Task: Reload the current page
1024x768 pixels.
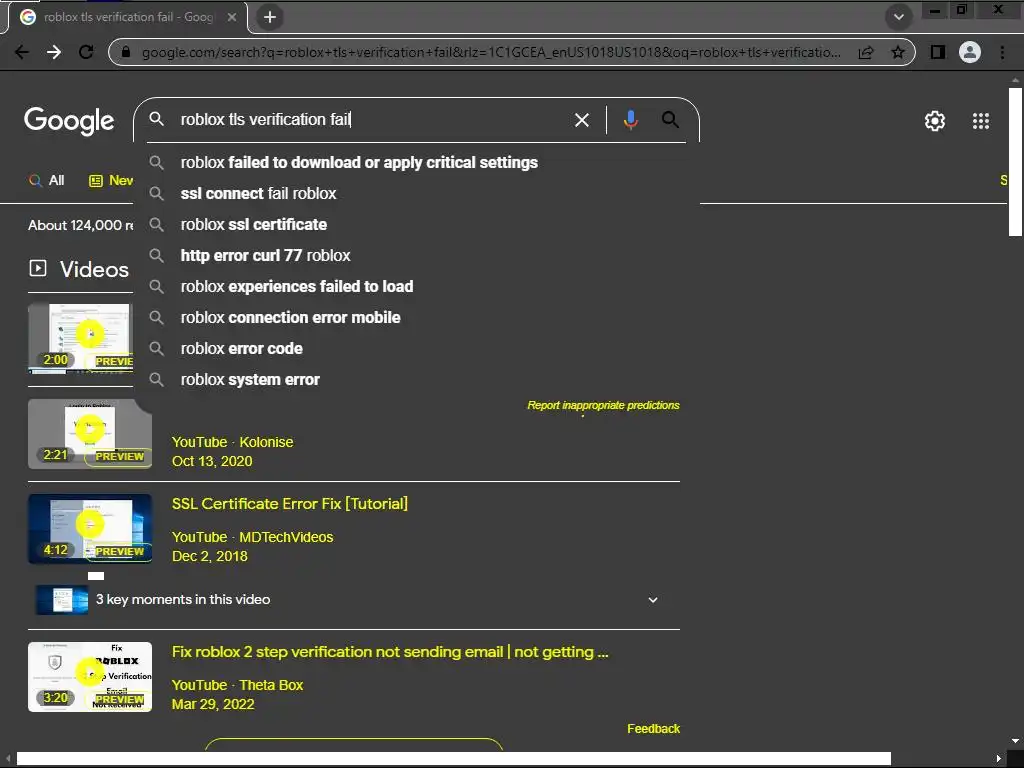Action: [x=86, y=52]
